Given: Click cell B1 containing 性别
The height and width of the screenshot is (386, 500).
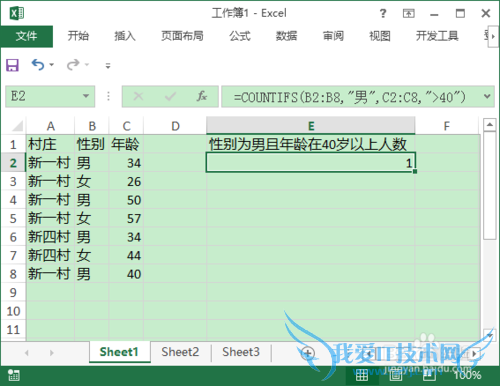Looking at the screenshot, I should pos(92,144).
